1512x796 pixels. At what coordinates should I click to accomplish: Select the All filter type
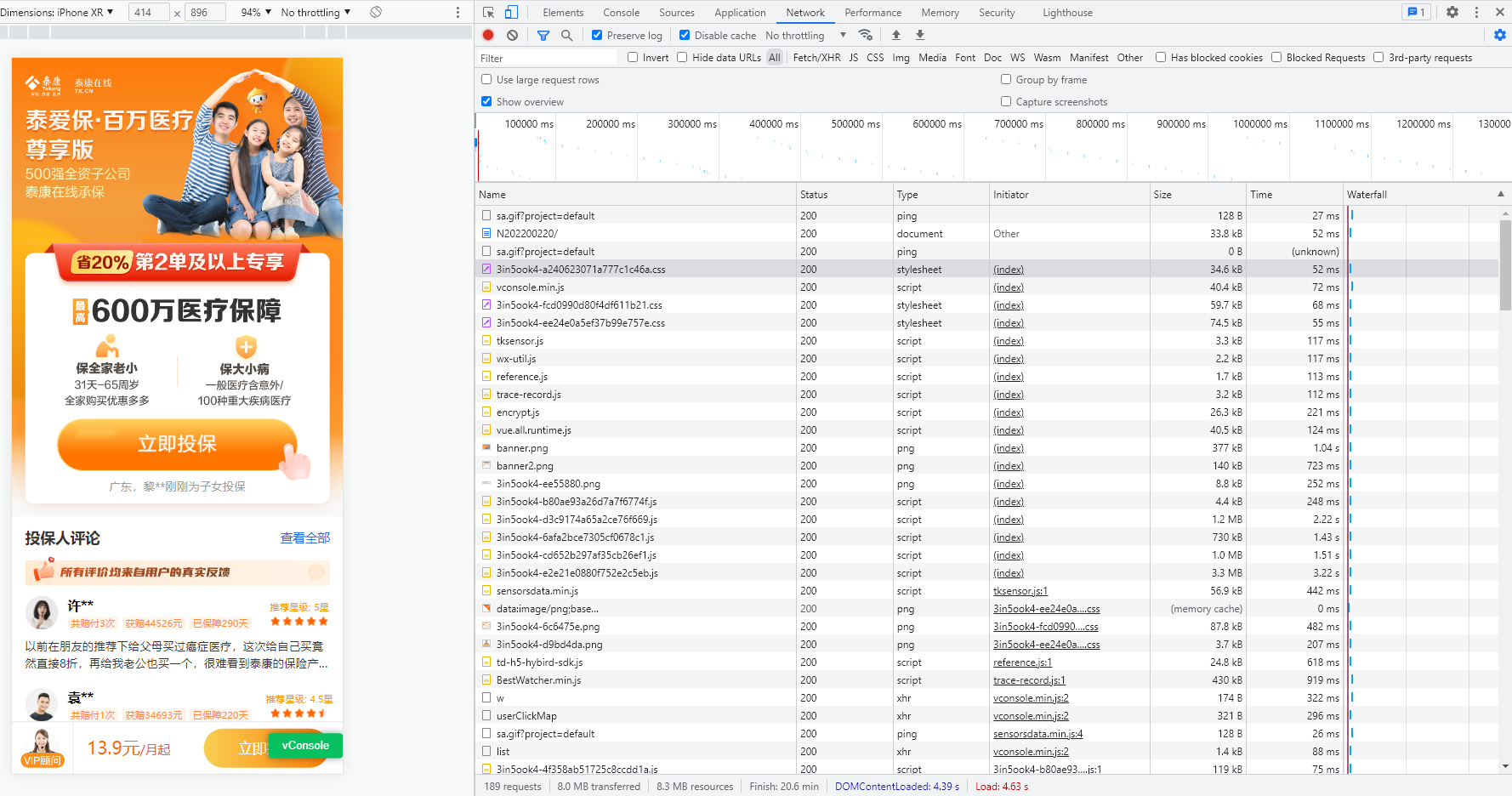[x=774, y=57]
